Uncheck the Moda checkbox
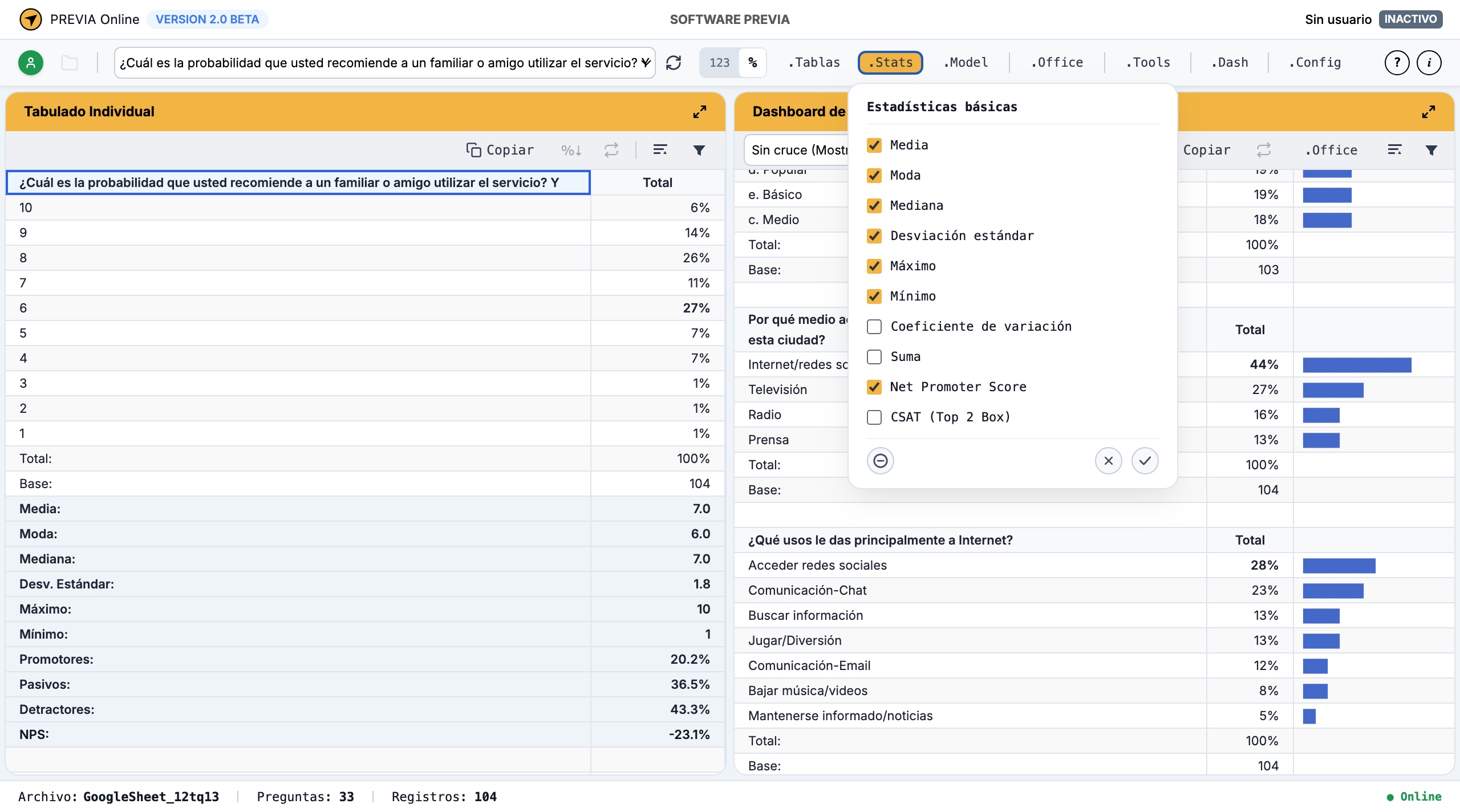Image resolution: width=1460 pixels, height=812 pixels. click(x=874, y=176)
